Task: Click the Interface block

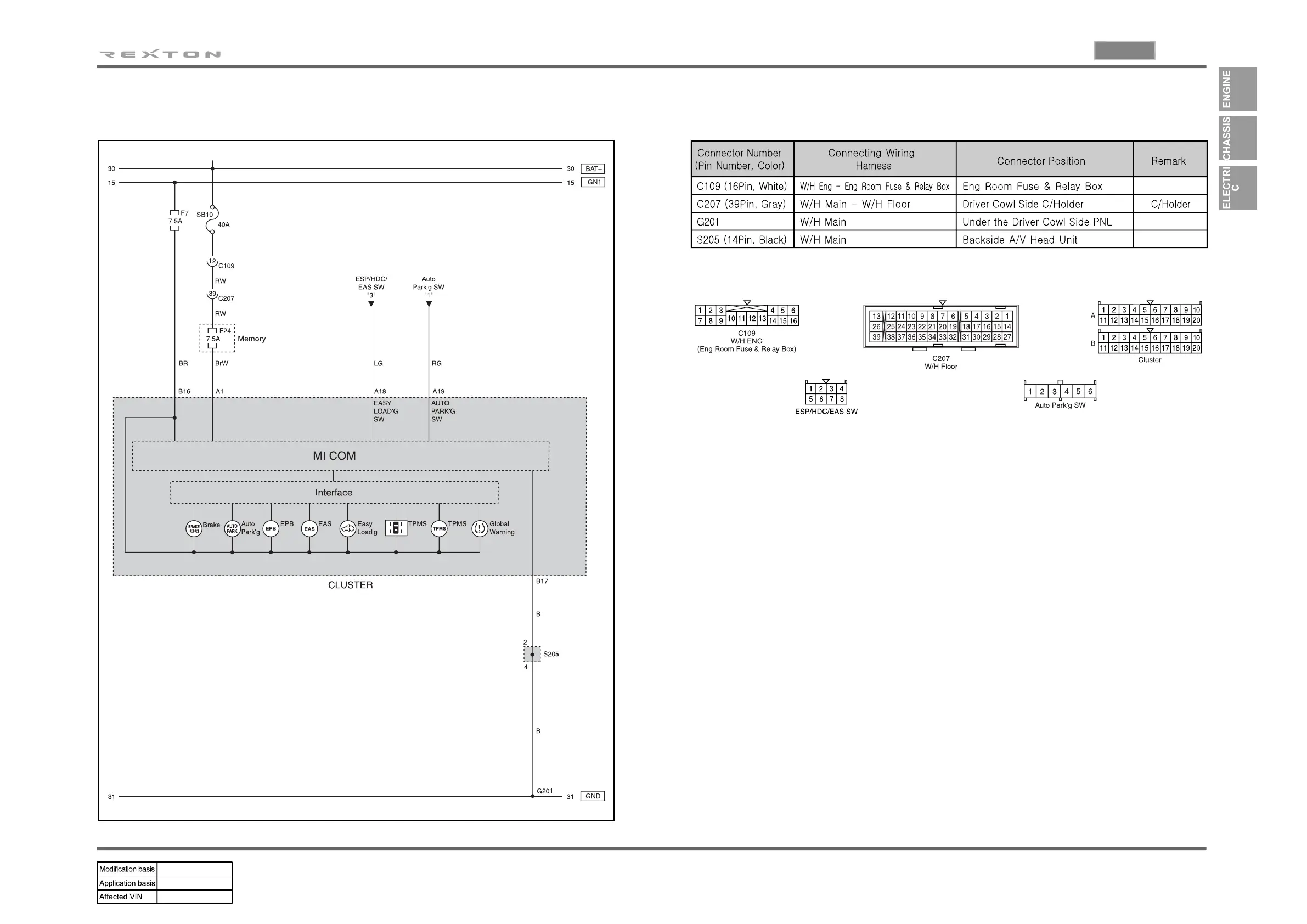Action: (334, 493)
